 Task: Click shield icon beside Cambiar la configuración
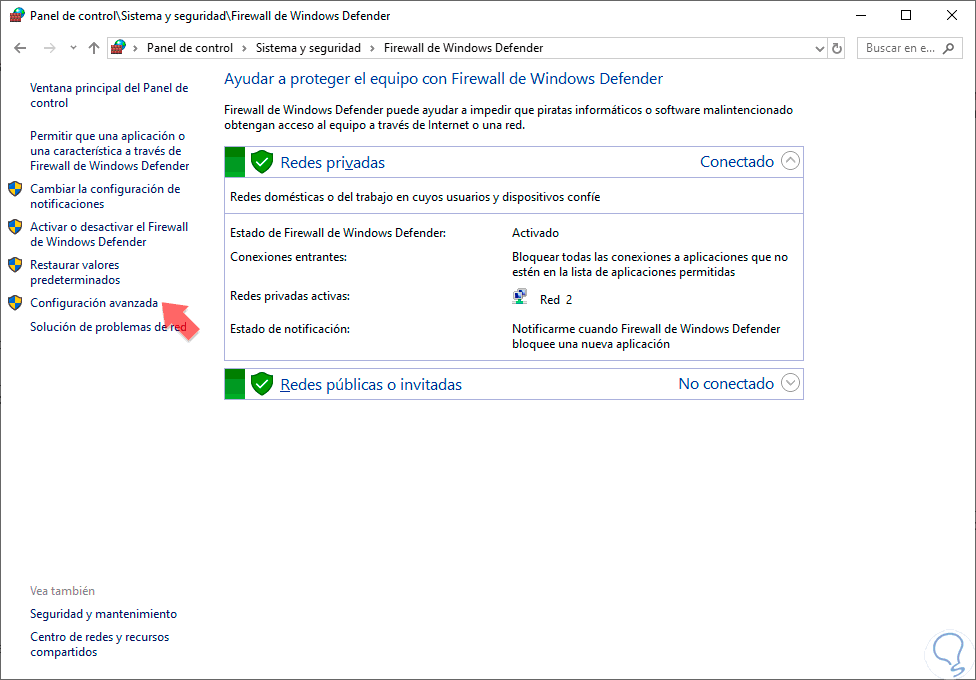[15, 188]
